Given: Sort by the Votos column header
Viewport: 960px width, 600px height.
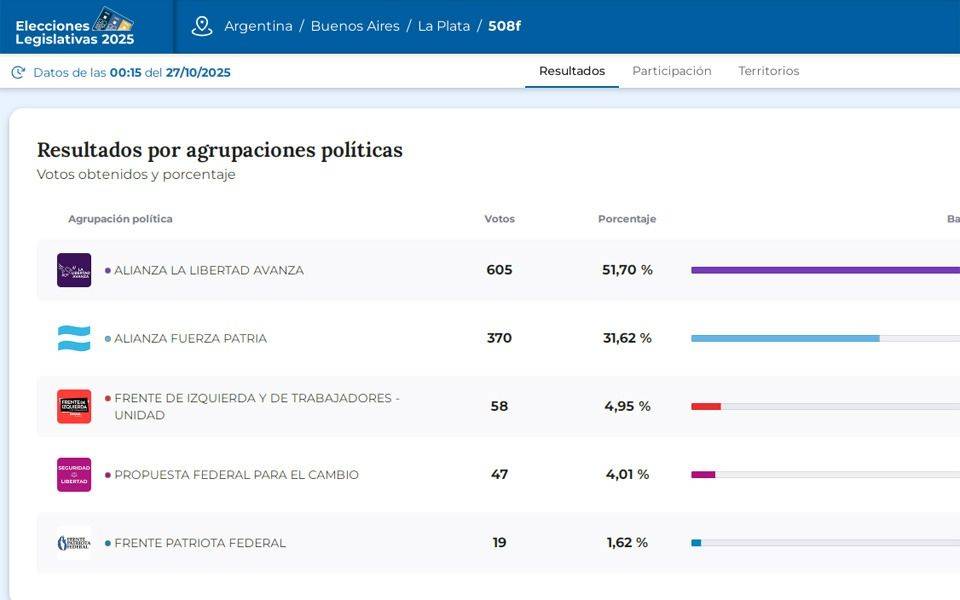Looking at the screenshot, I should [x=499, y=219].
